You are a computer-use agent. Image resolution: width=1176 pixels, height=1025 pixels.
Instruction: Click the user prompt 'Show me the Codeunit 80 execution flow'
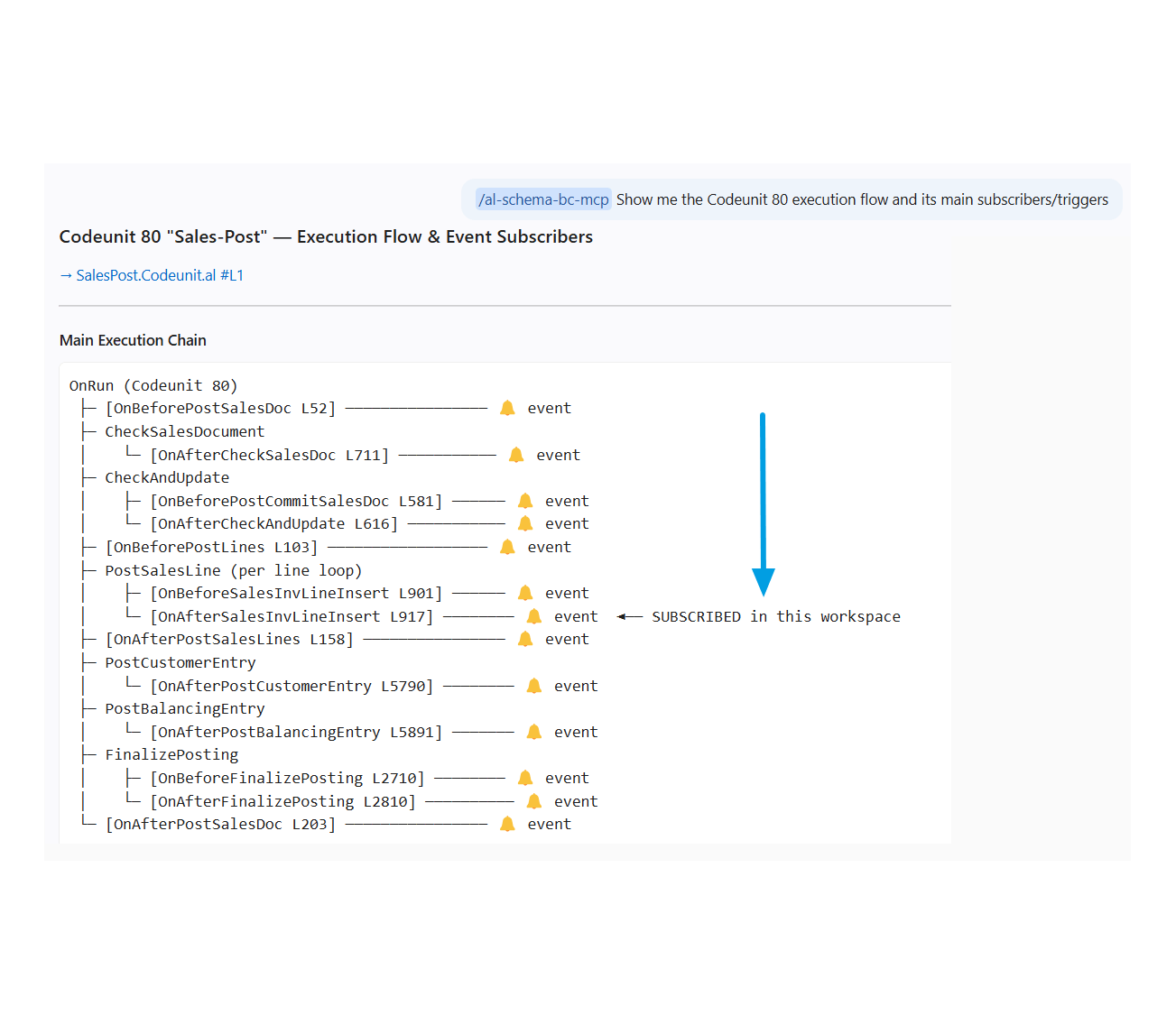(862, 199)
